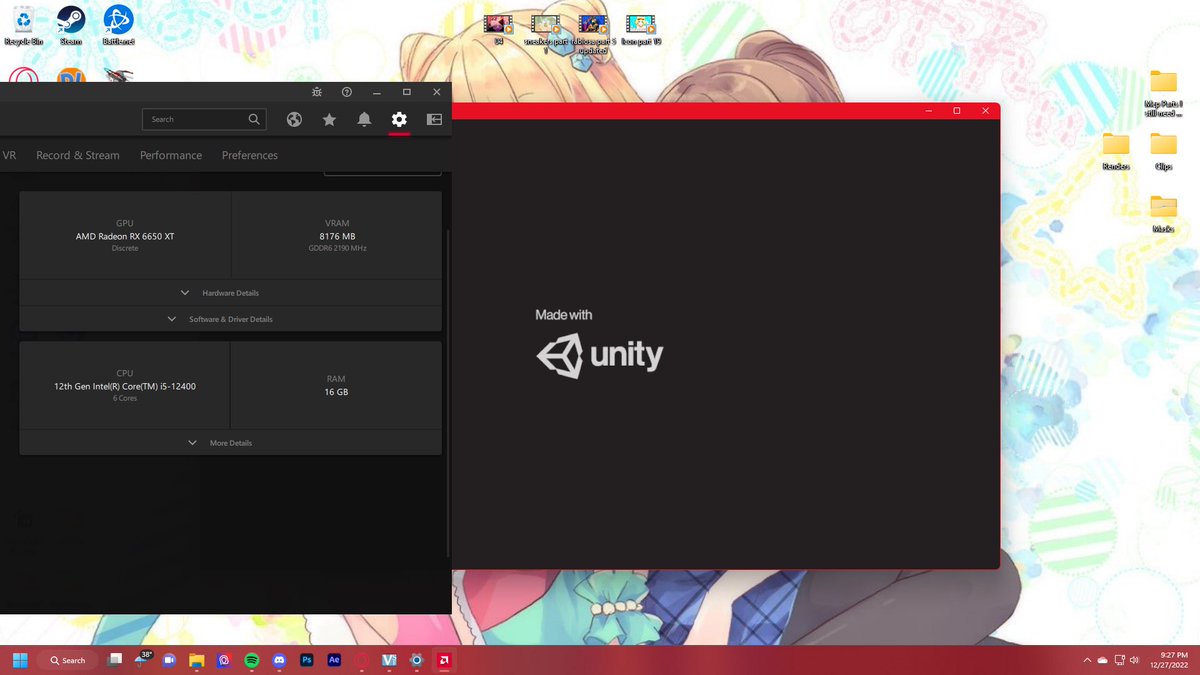Open the 'icon part 19' video file
Screen dimensions: 1200x675
coord(641,28)
